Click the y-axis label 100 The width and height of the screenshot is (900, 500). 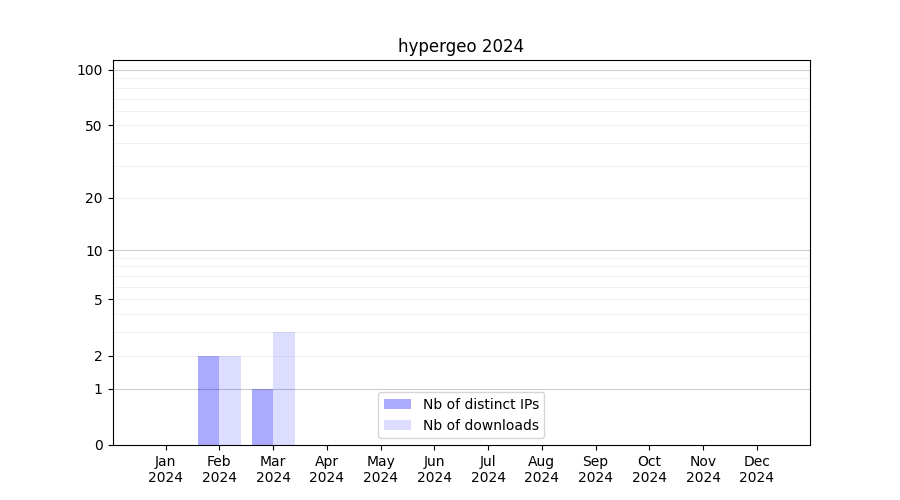pos(90,70)
